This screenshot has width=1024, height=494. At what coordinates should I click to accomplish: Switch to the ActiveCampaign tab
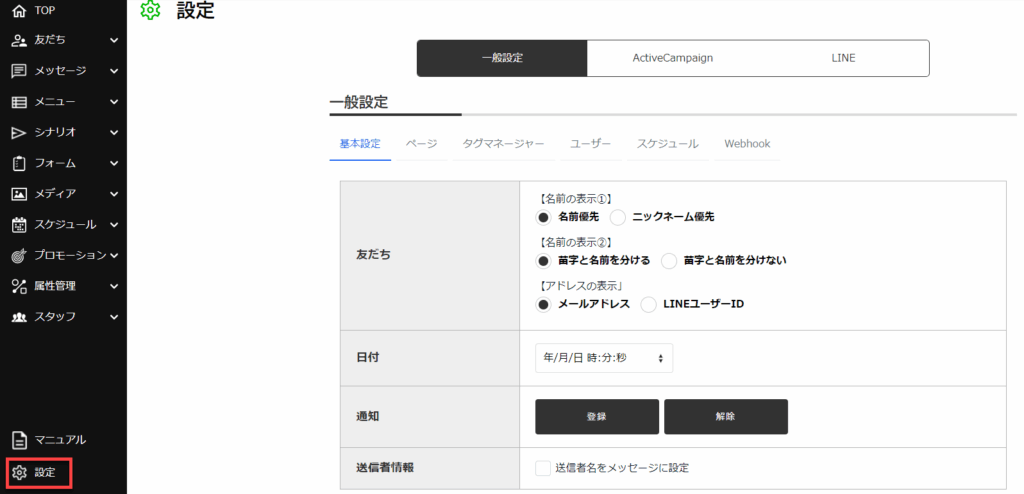(672, 59)
